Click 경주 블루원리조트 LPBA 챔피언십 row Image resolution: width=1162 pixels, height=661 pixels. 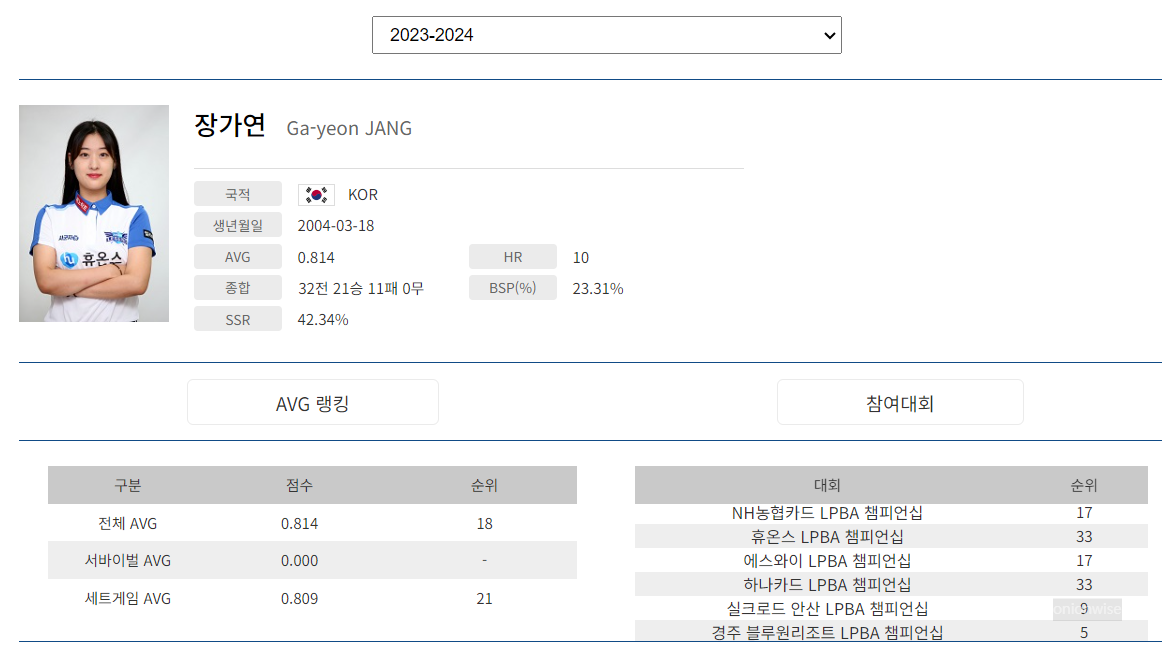pos(828,632)
